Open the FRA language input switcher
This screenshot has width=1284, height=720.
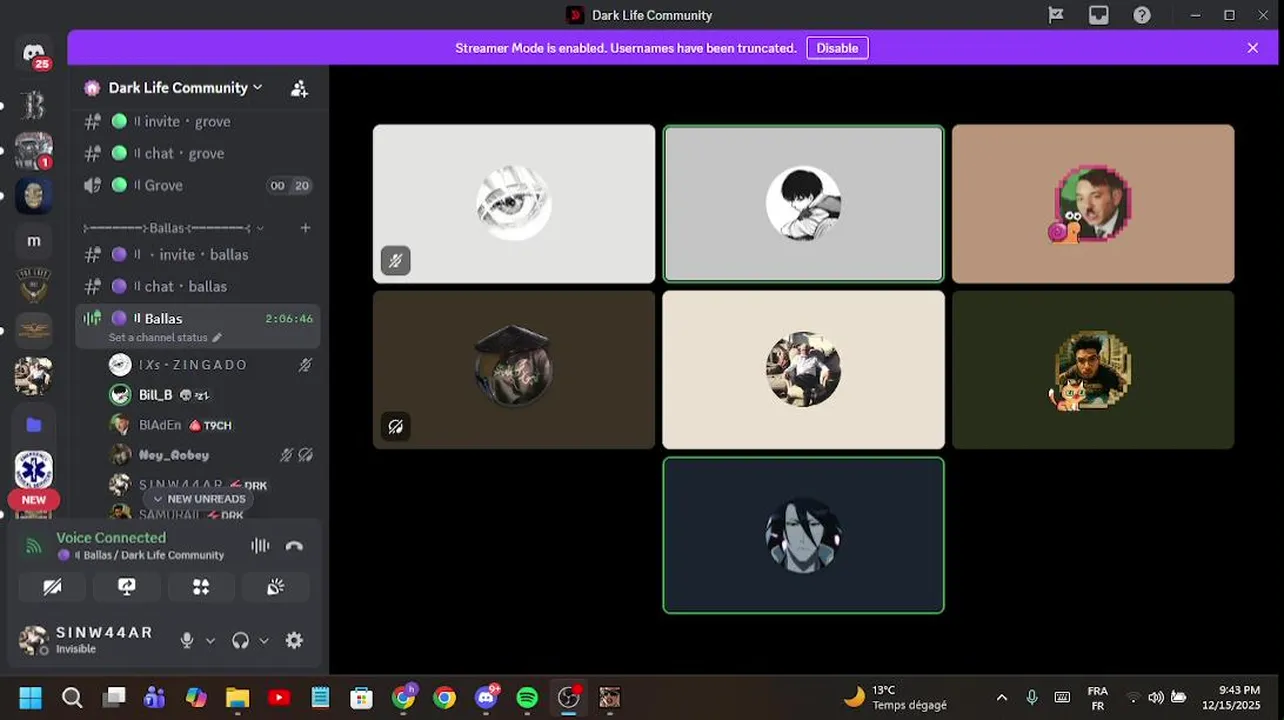1097,698
